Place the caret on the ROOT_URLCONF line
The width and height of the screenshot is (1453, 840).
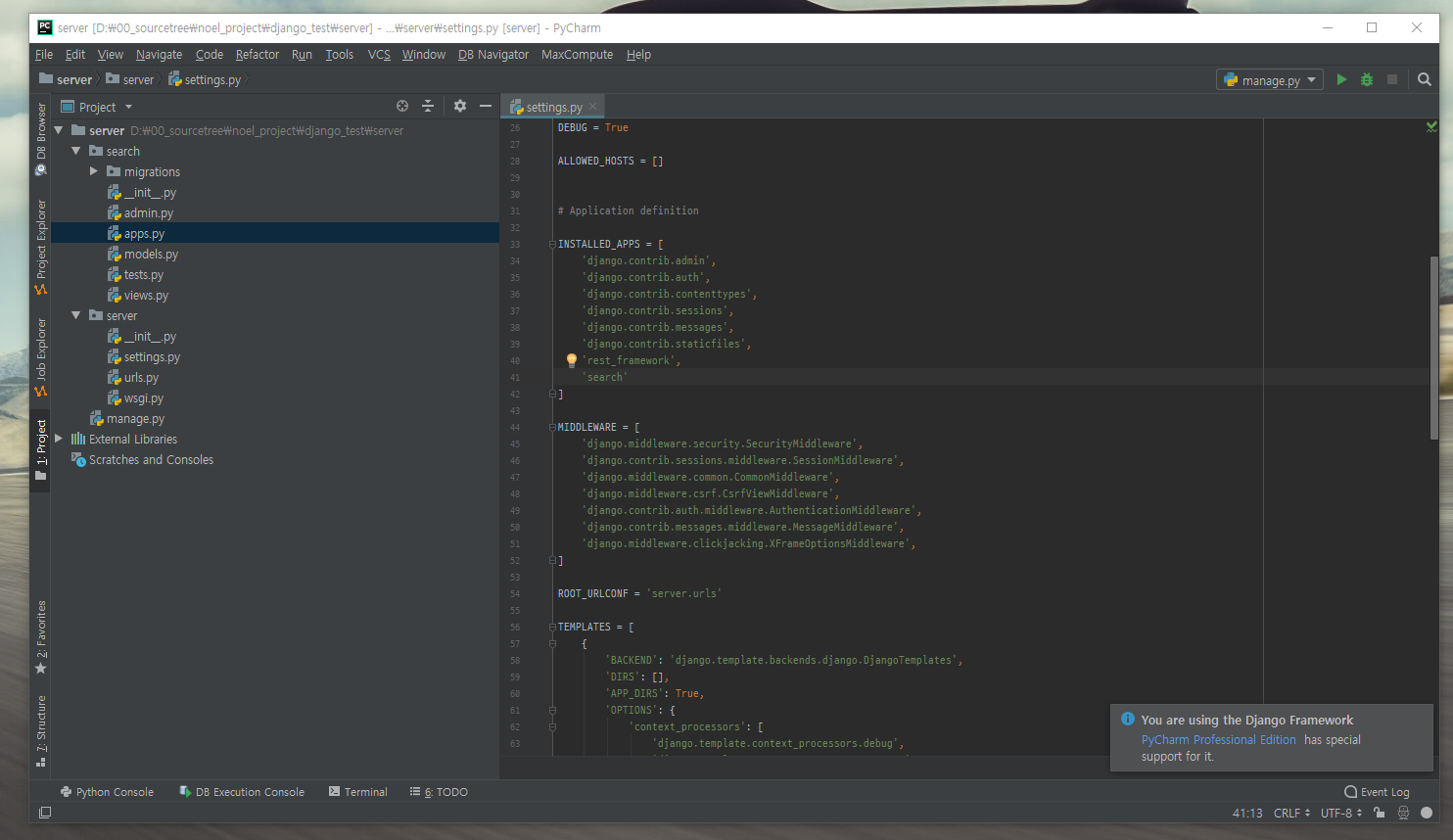click(x=638, y=593)
